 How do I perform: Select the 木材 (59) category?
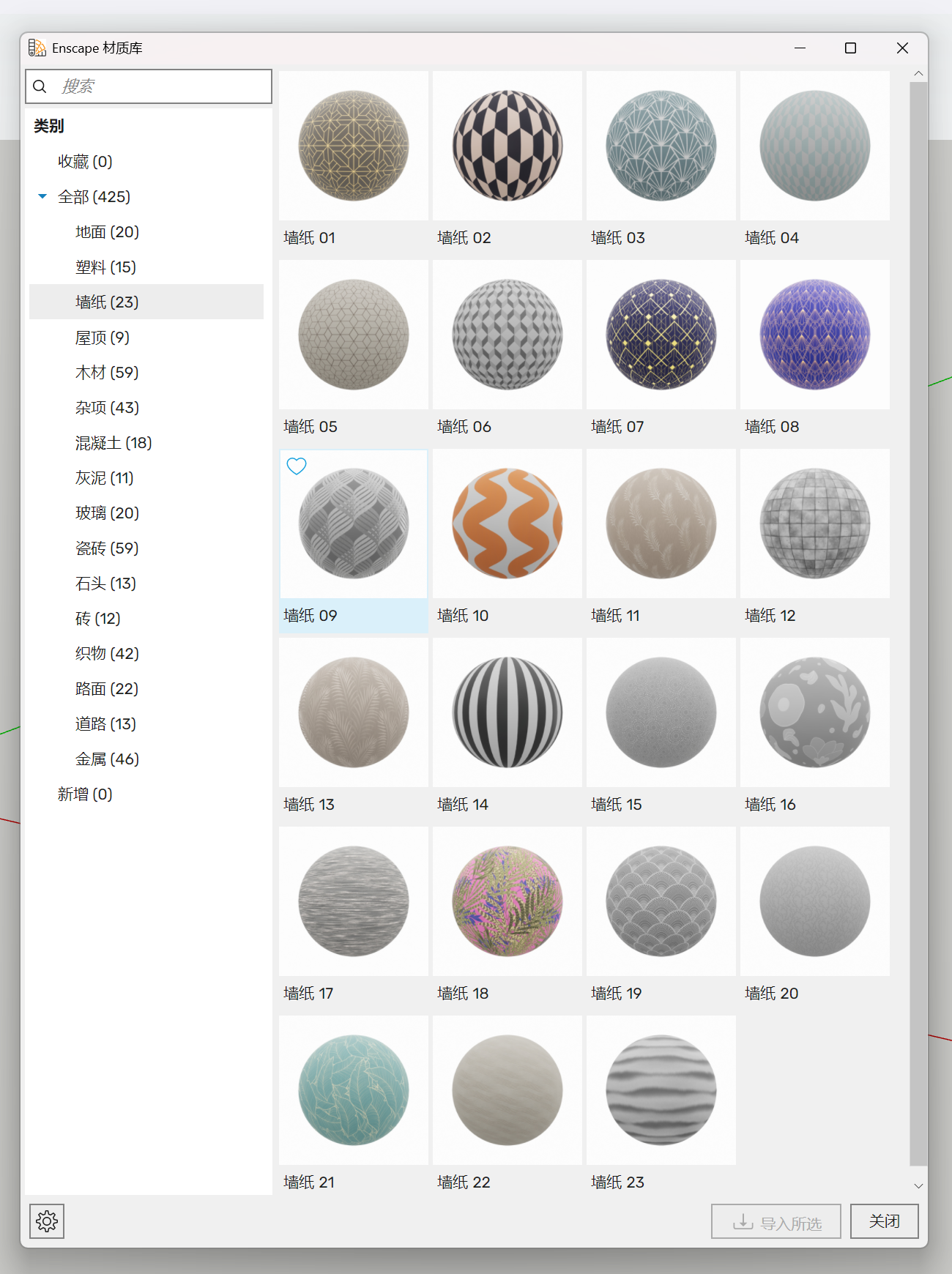107,373
